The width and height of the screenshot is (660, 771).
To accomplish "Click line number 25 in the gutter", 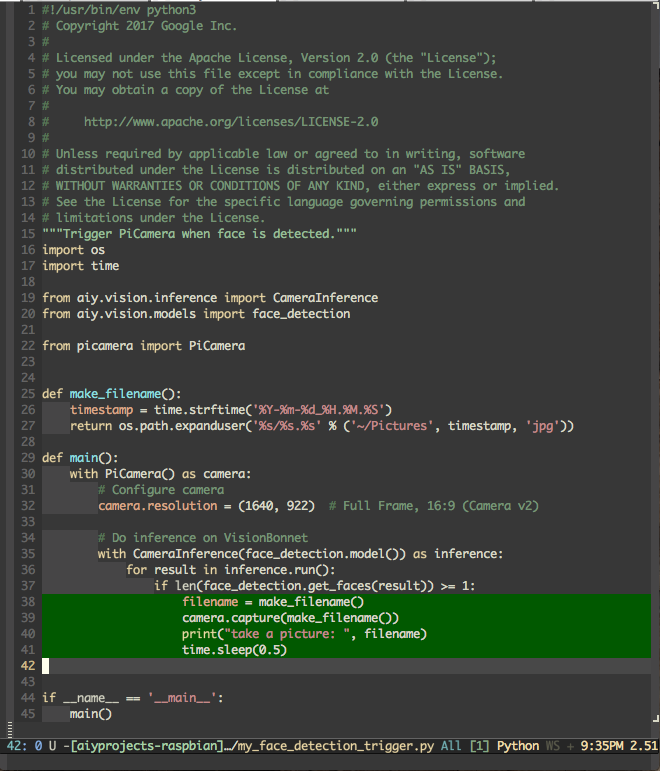I will pos(28,394).
